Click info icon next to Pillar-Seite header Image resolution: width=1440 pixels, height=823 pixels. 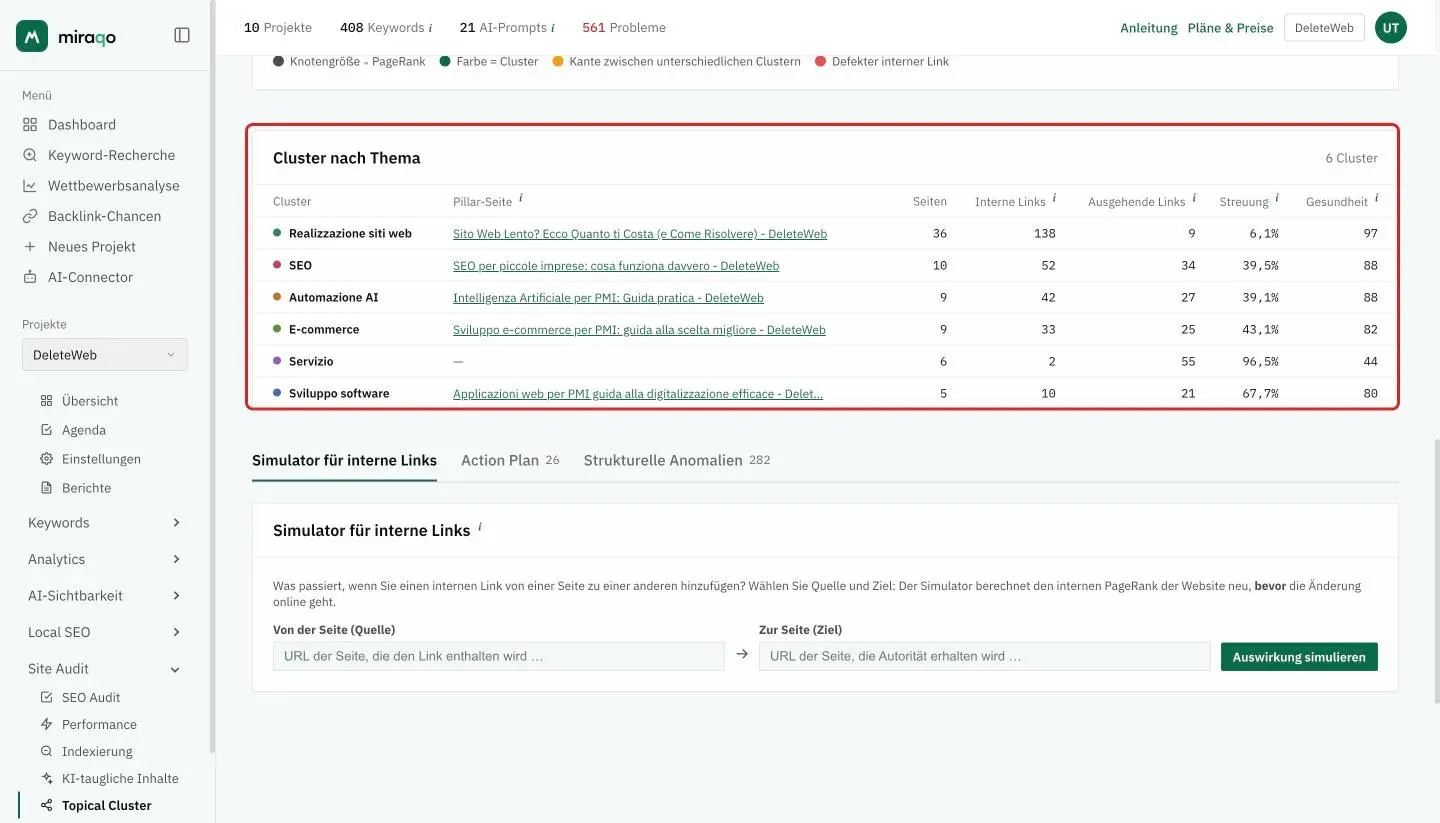521,199
